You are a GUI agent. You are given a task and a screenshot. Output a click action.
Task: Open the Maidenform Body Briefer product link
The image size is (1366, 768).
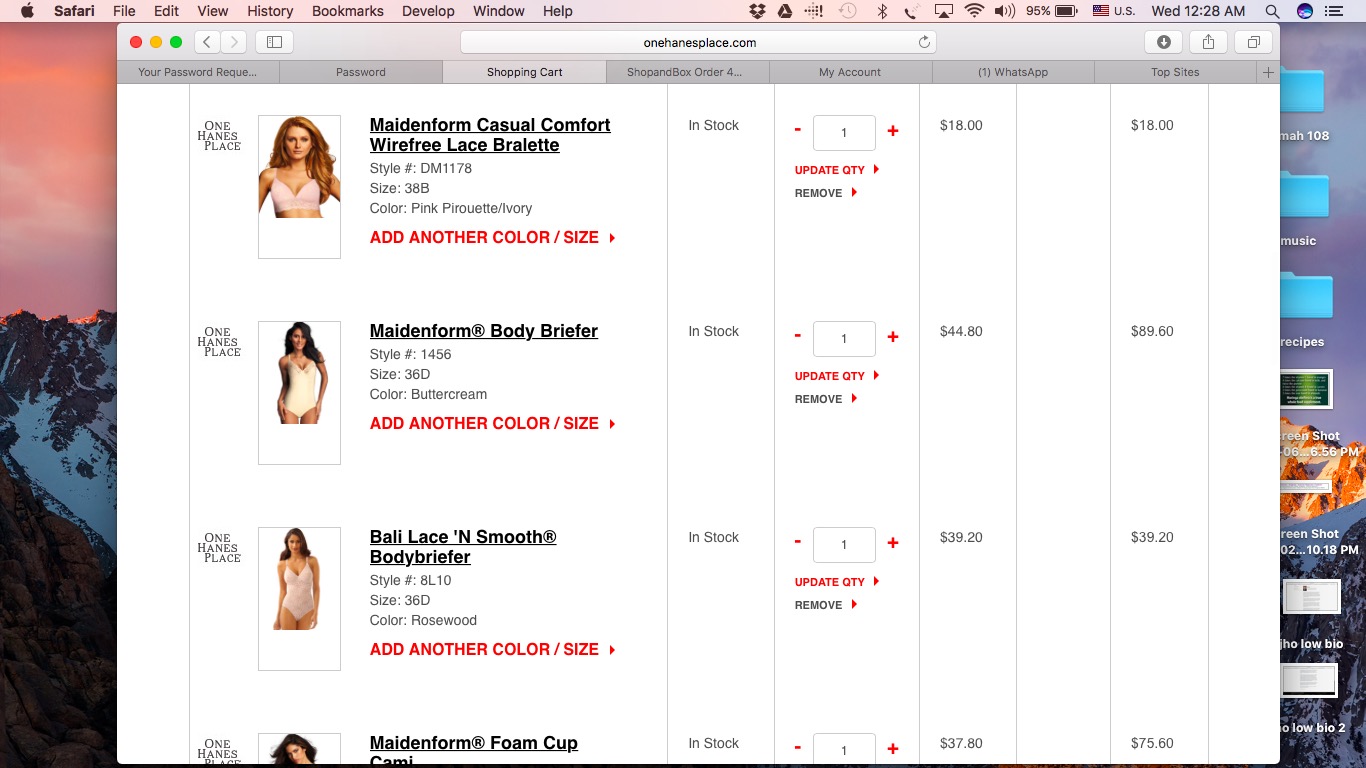[484, 331]
